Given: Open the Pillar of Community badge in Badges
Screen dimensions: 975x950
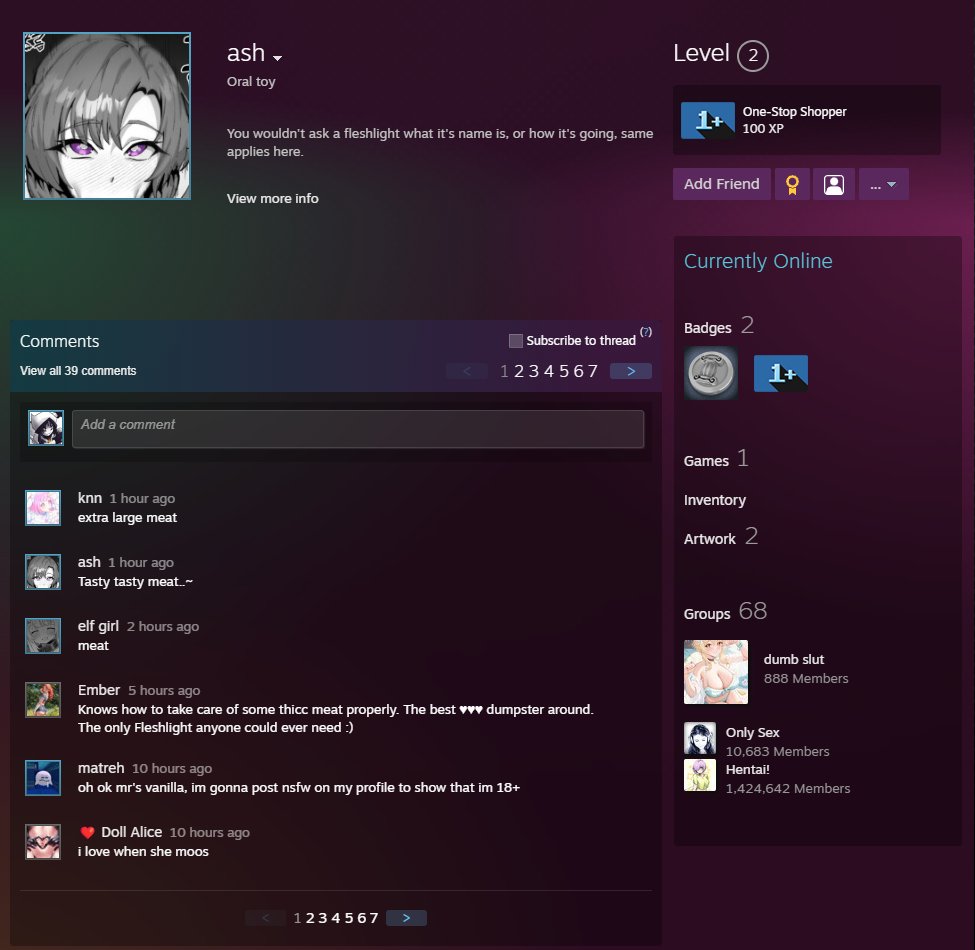Looking at the screenshot, I should pyautogui.click(x=711, y=371).
